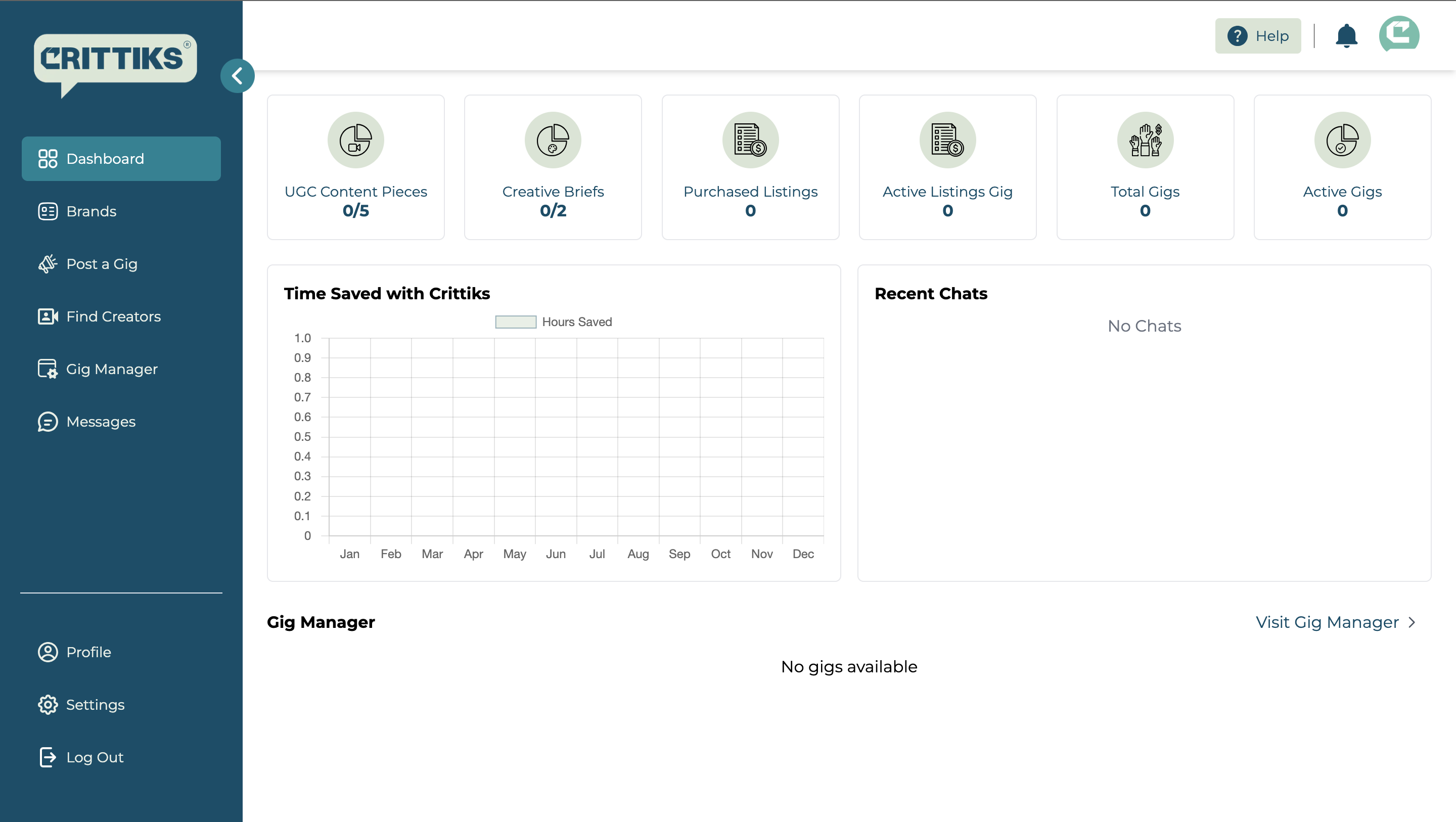
Task: Click the Total Gigs label
Action: tap(1145, 192)
